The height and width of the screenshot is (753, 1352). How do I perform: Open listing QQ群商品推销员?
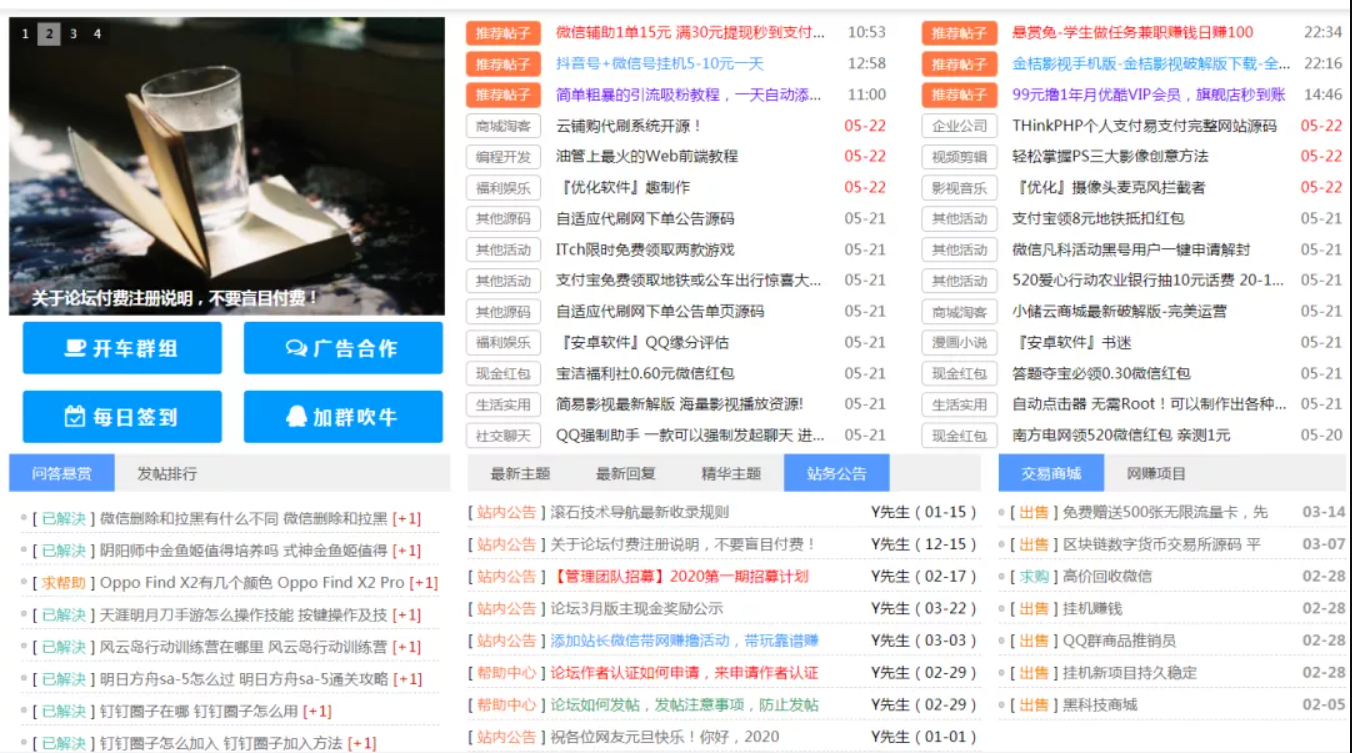pyautogui.click(x=1118, y=640)
